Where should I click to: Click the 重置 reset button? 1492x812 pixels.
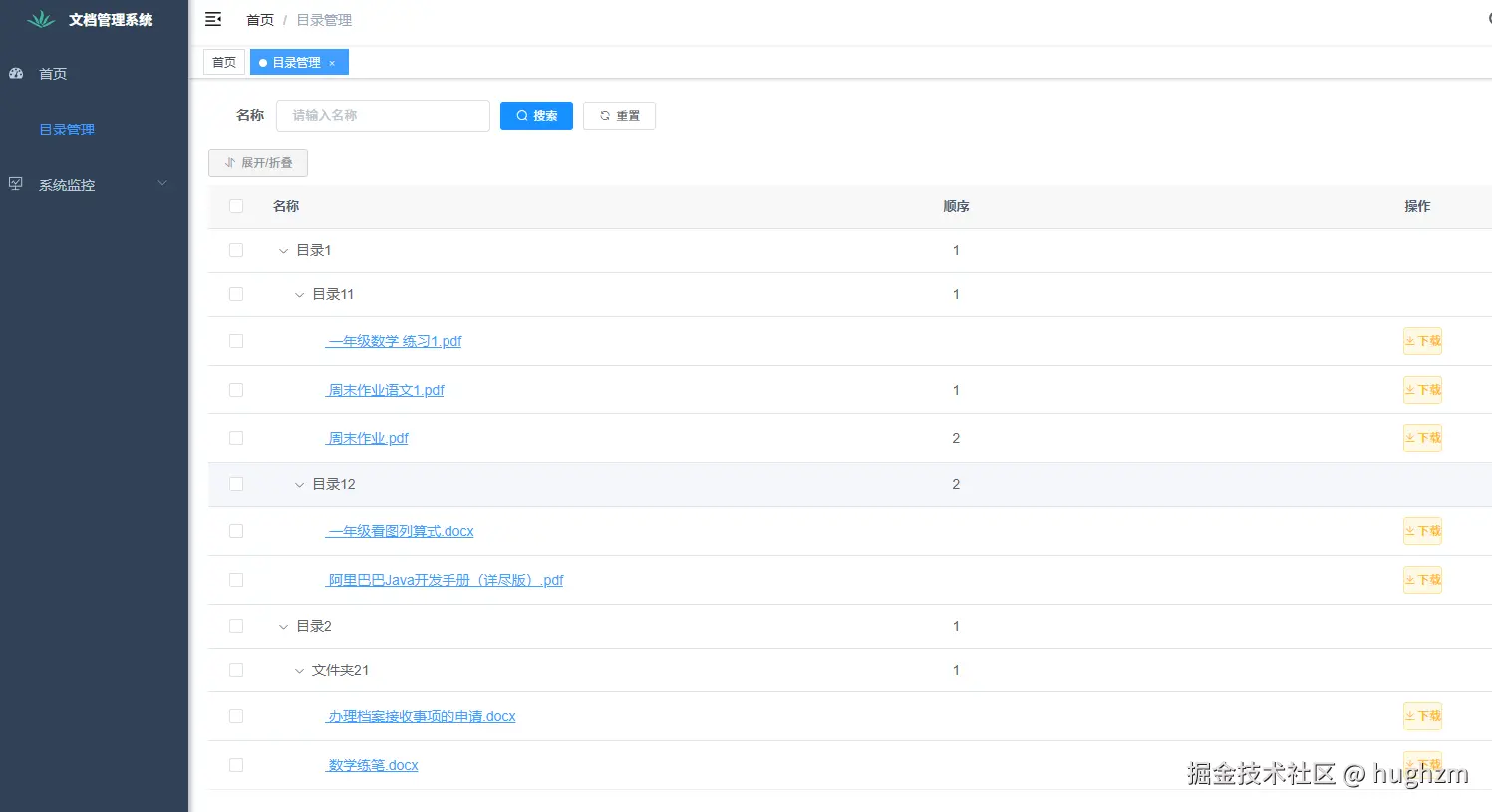619,116
